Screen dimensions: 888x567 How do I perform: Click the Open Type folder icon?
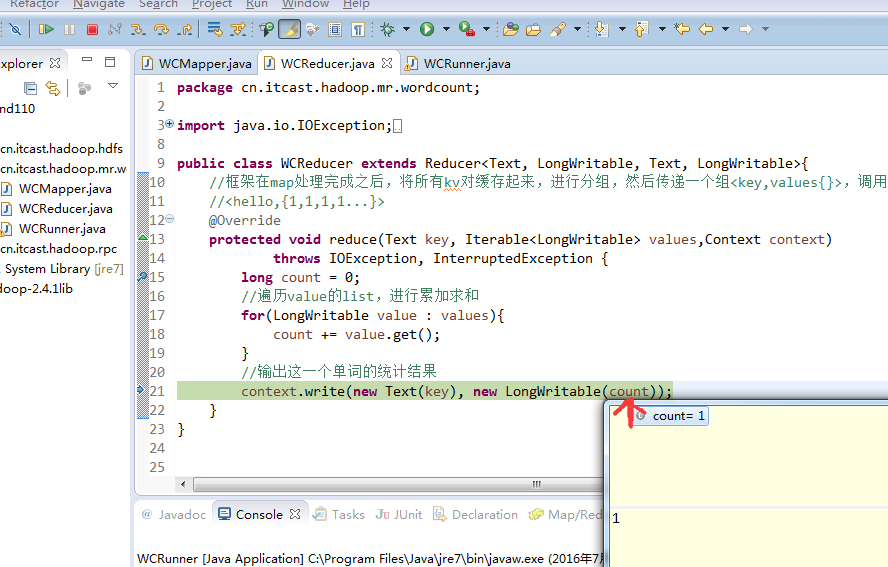pyautogui.click(x=510, y=29)
